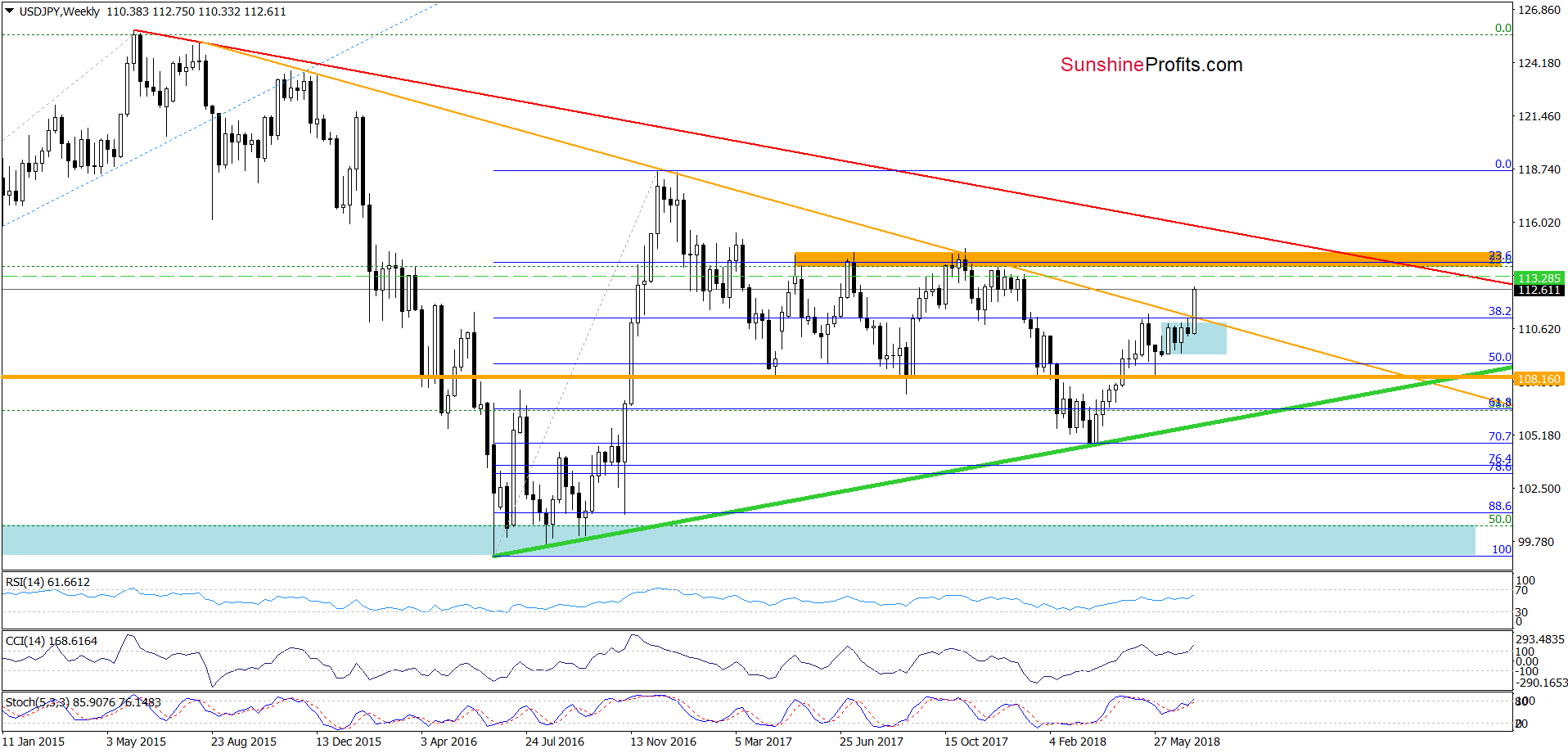Click the 4 Feb 2018 date label
Screen dimensions: 1568x753
click(1078, 742)
